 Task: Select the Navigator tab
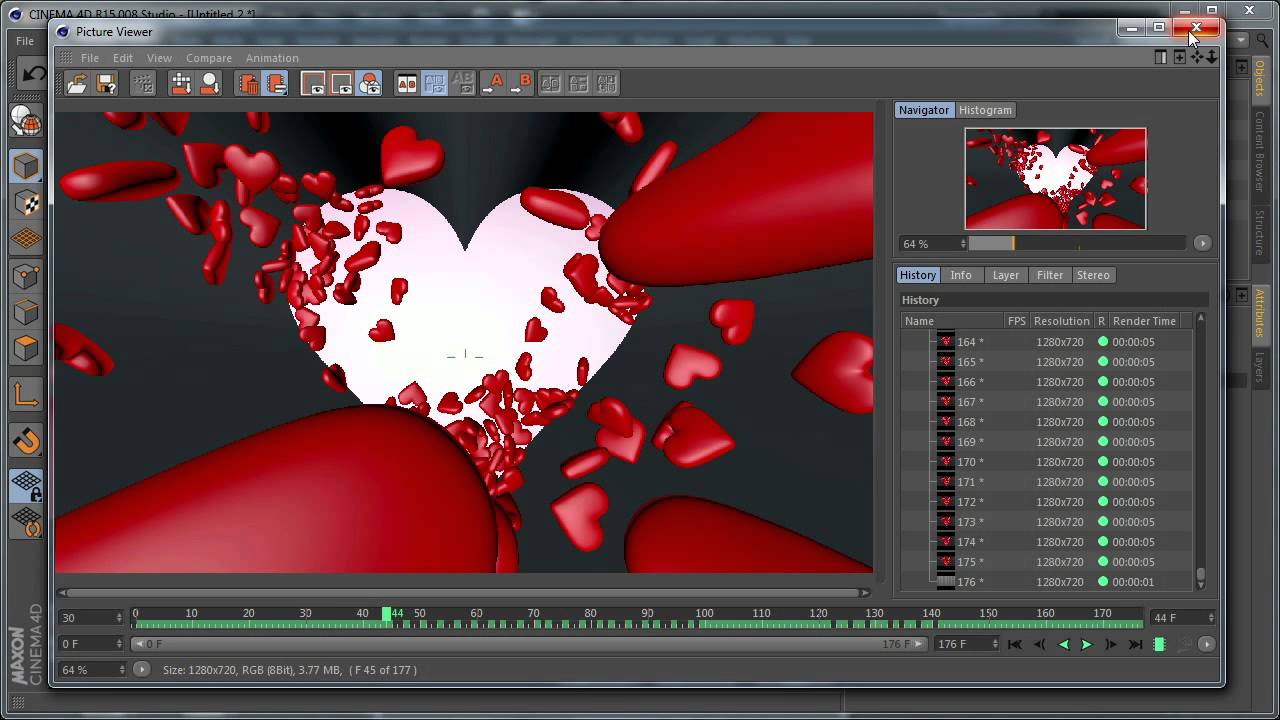click(x=924, y=110)
